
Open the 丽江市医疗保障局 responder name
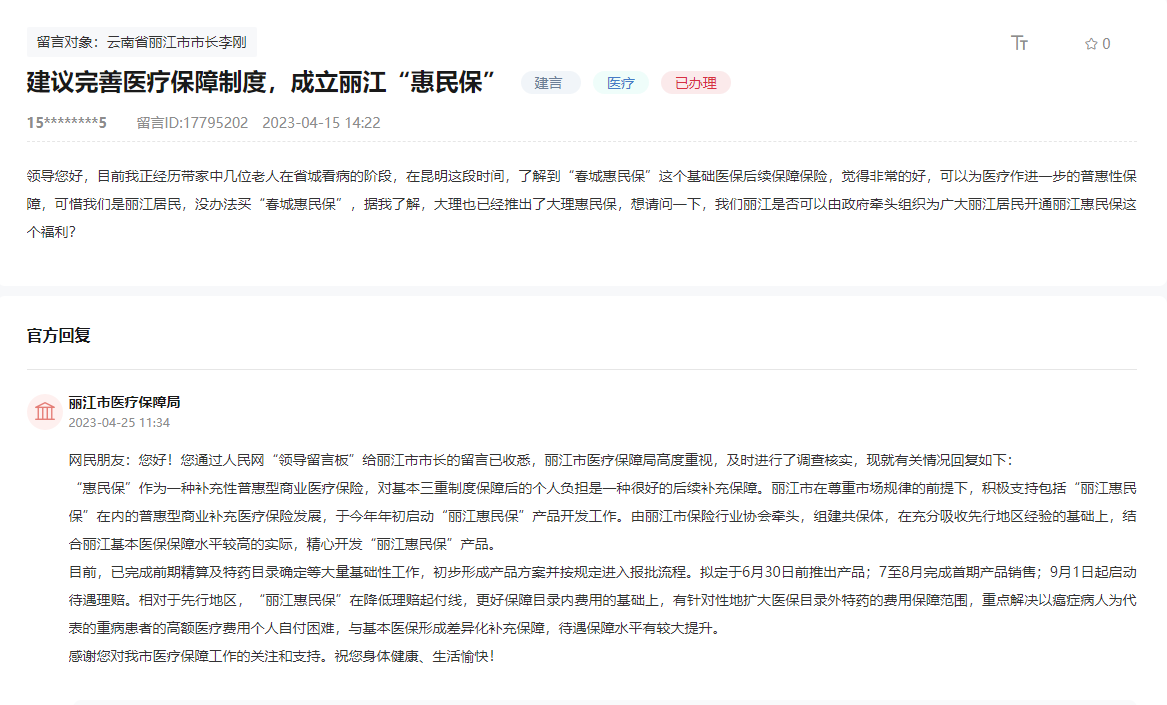pos(124,402)
